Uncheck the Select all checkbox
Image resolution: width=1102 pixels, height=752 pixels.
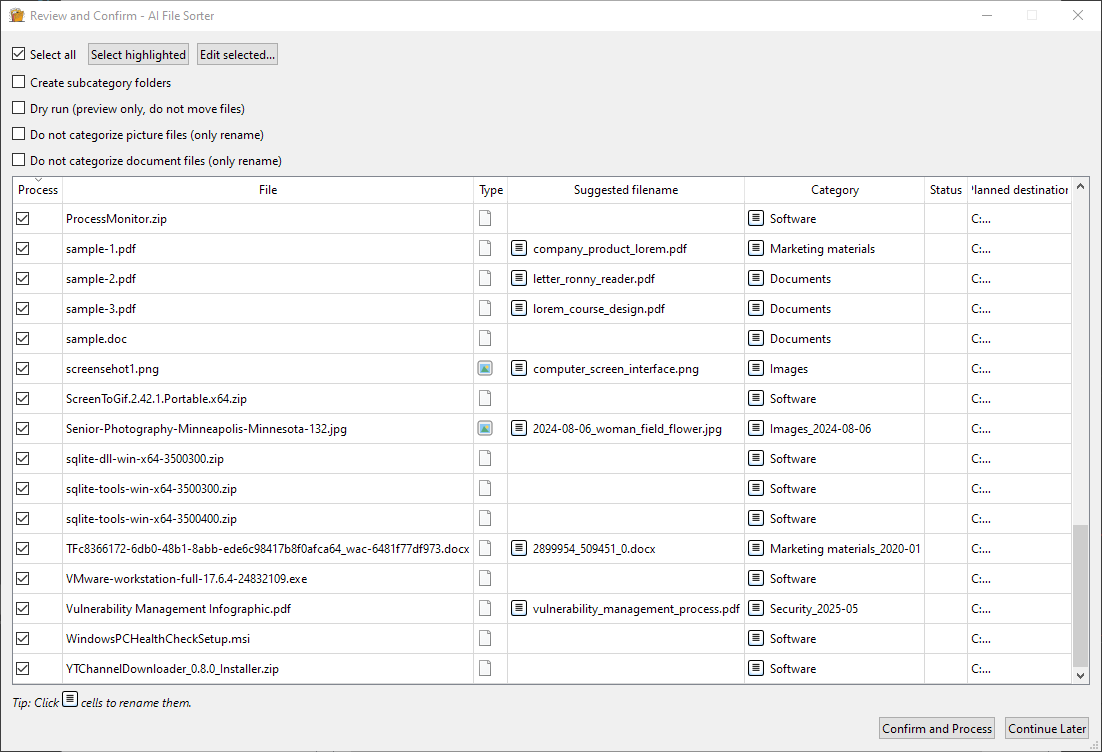19,54
